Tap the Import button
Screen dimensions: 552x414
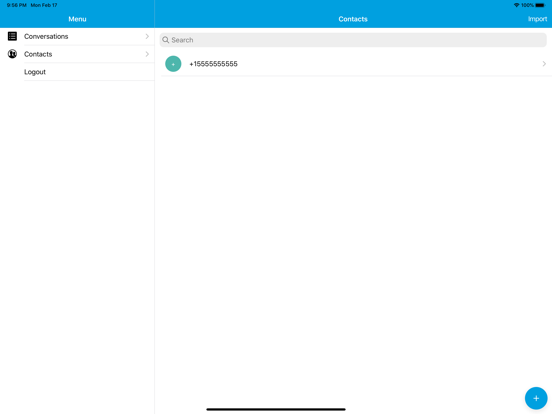click(x=537, y=19)
